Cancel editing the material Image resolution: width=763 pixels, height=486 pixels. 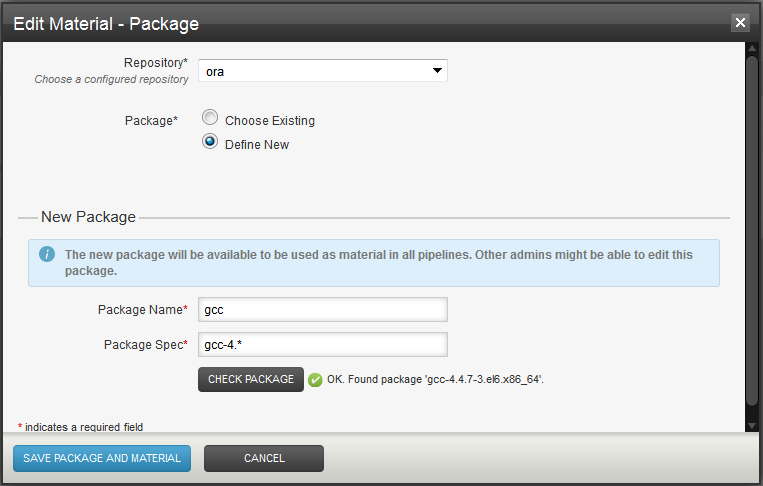264,458
